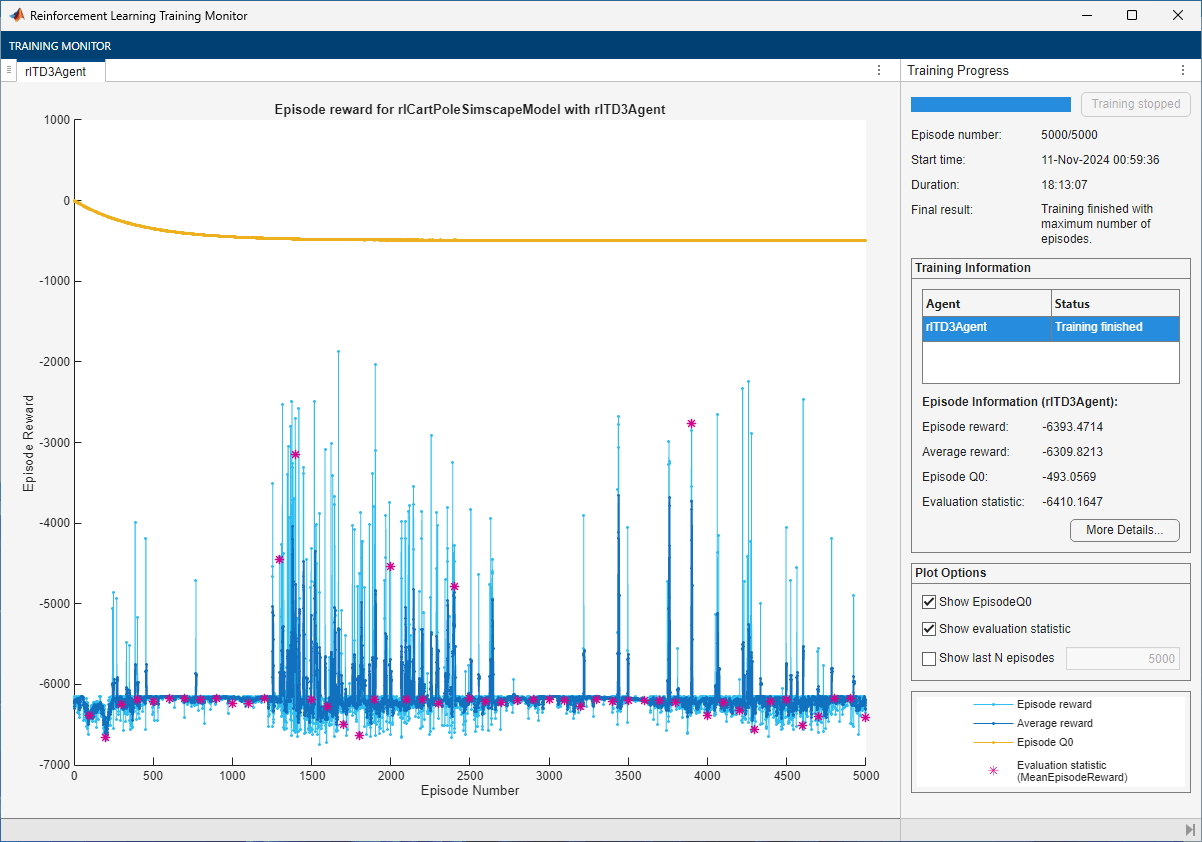Open the document tab list handle beside rlTD3Agent
1202x842 pixels.
point(8,70)
